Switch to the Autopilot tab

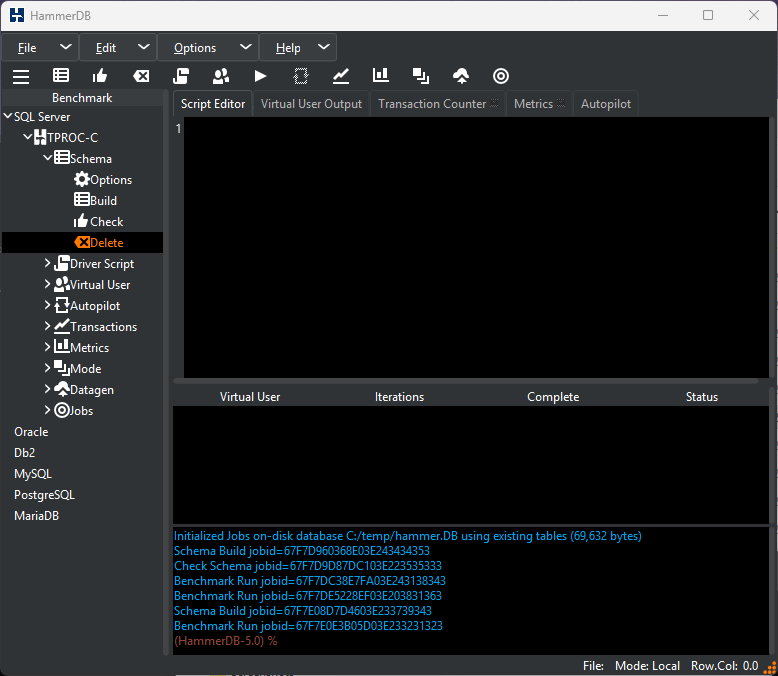tap(606, 104)
